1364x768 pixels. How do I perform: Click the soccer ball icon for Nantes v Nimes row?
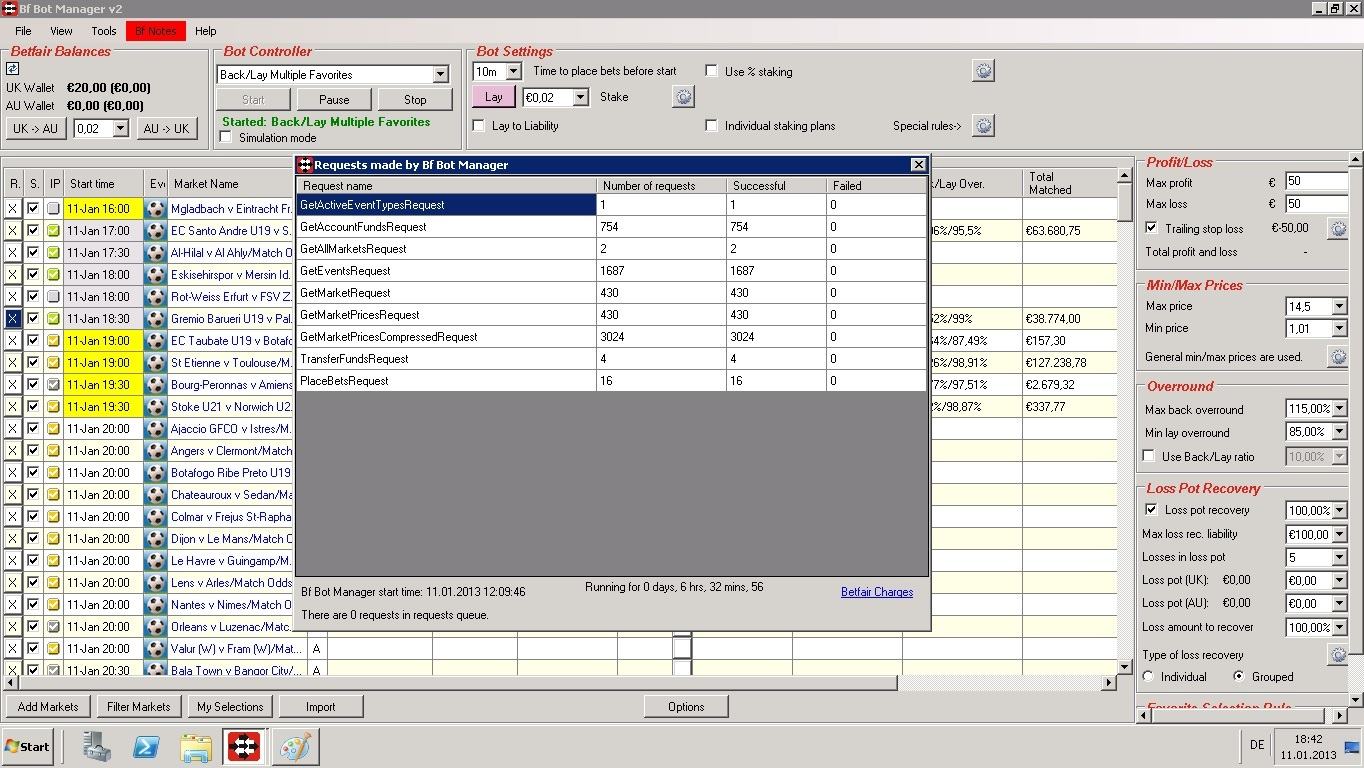[x=155, y=605]
